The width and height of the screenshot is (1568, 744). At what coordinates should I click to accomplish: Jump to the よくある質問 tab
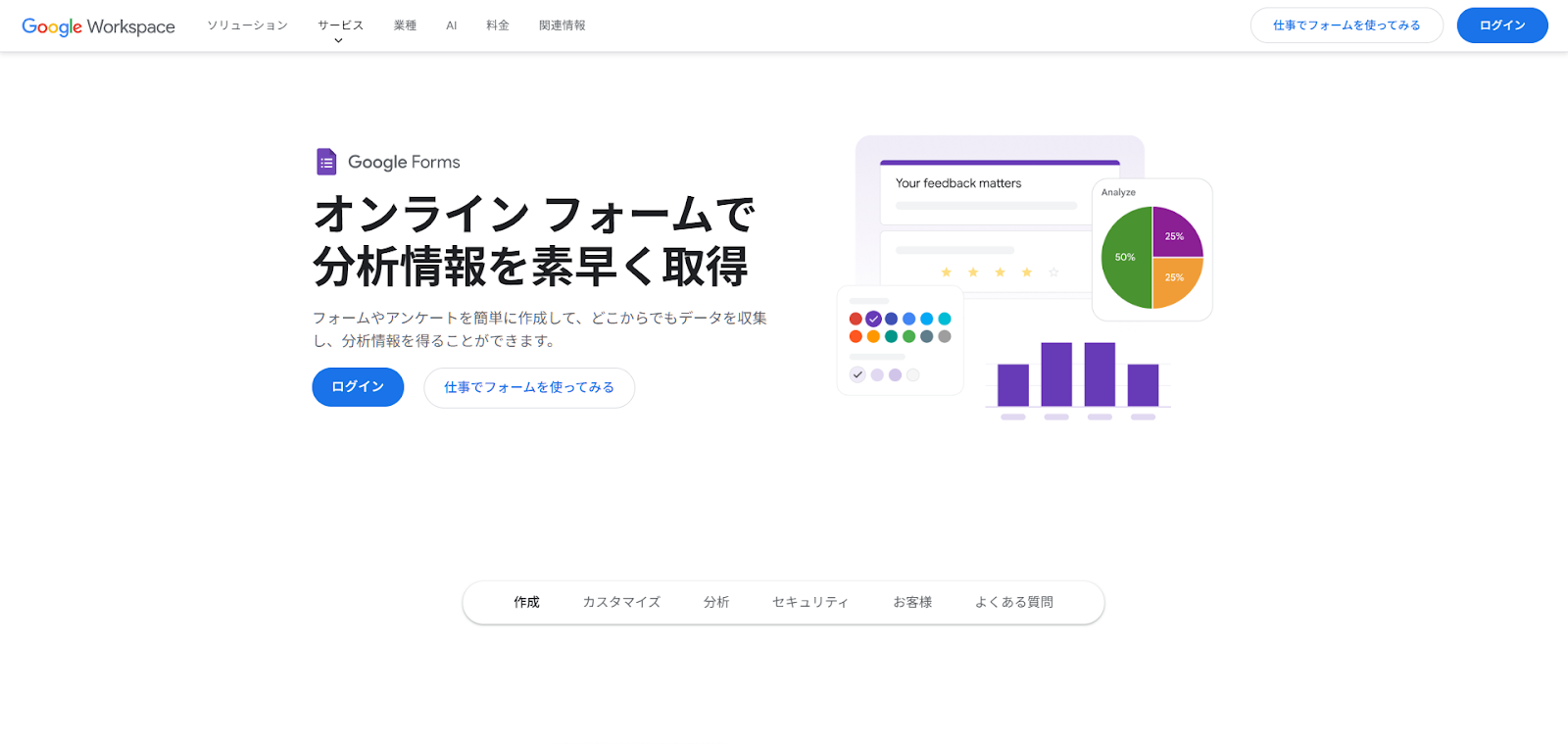coord(1014,602)
